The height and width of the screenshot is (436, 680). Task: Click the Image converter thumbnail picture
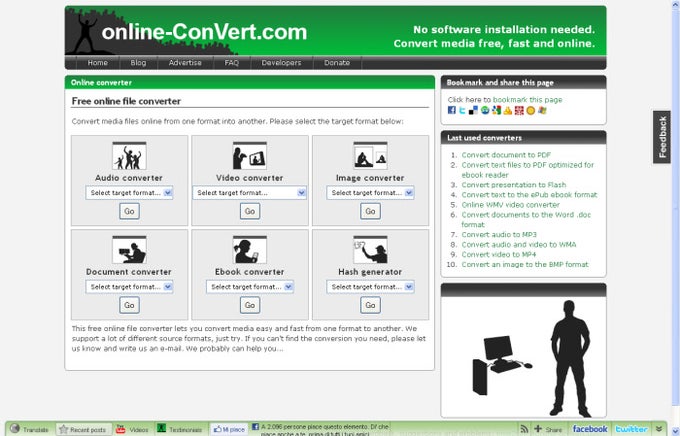click(370, 156)
